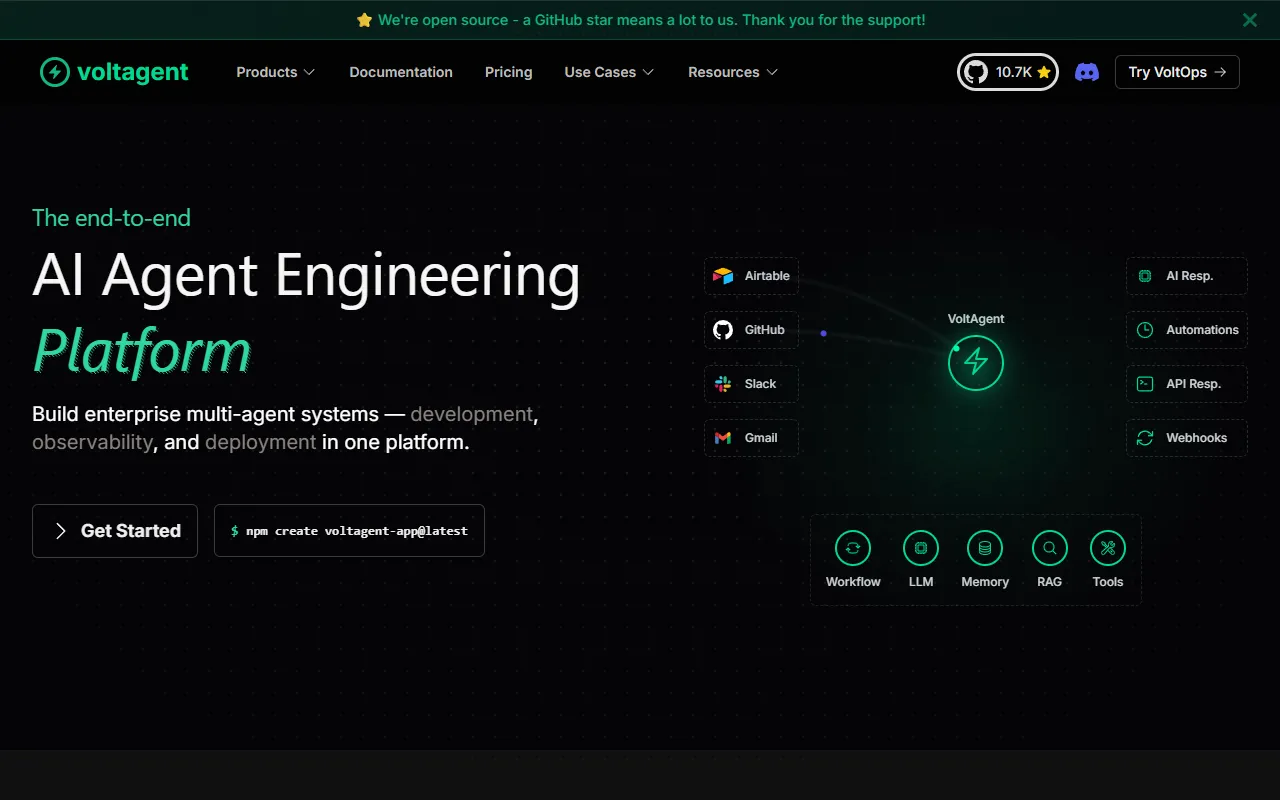Click the Get Started button

click(115, 531)
